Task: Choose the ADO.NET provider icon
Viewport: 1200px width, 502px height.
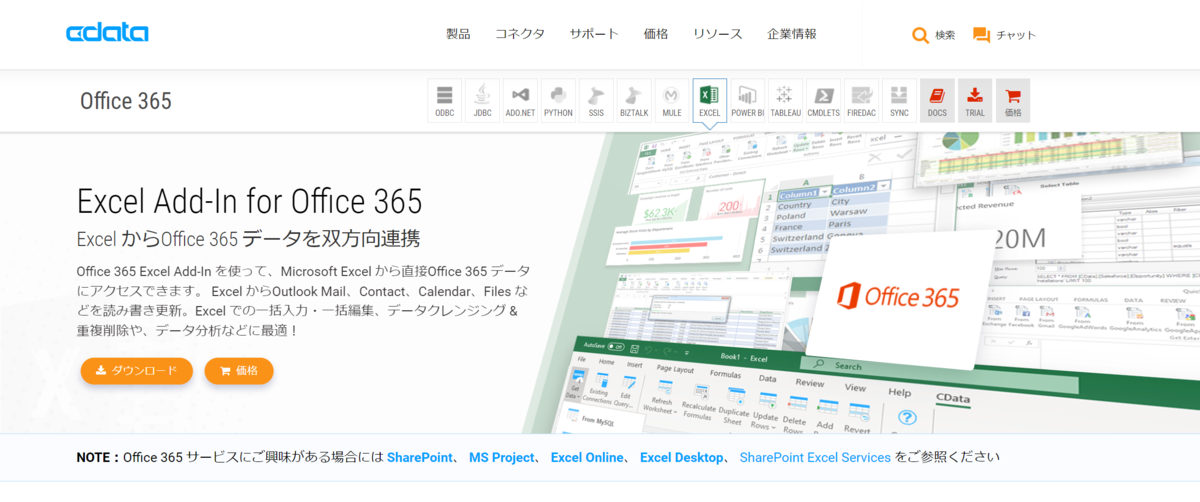Action: tap(520, 101)
